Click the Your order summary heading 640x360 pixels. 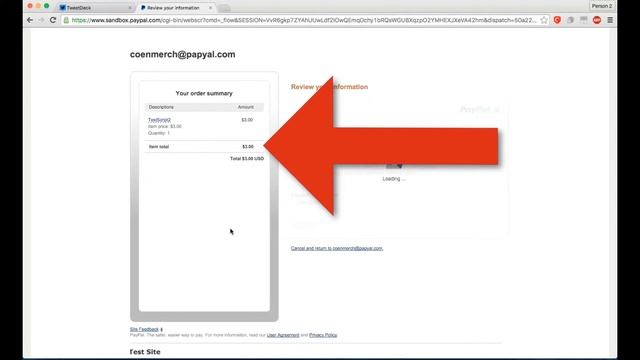point(204,93)
